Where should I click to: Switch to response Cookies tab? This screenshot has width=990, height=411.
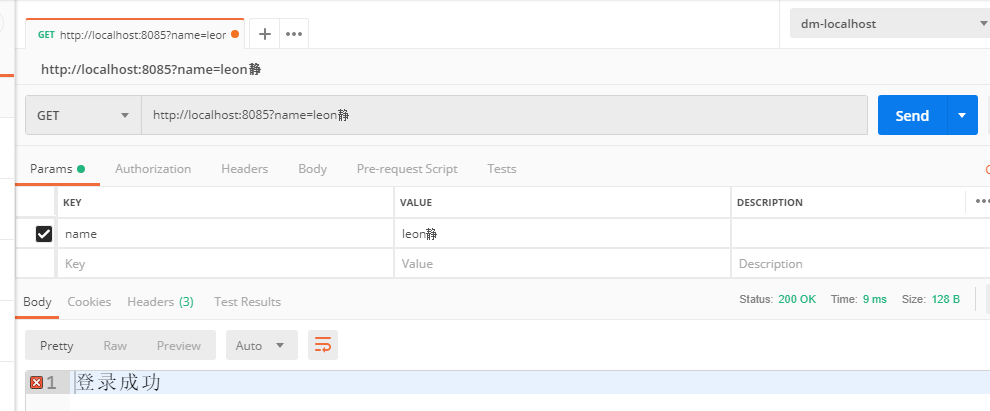point(89,301)
